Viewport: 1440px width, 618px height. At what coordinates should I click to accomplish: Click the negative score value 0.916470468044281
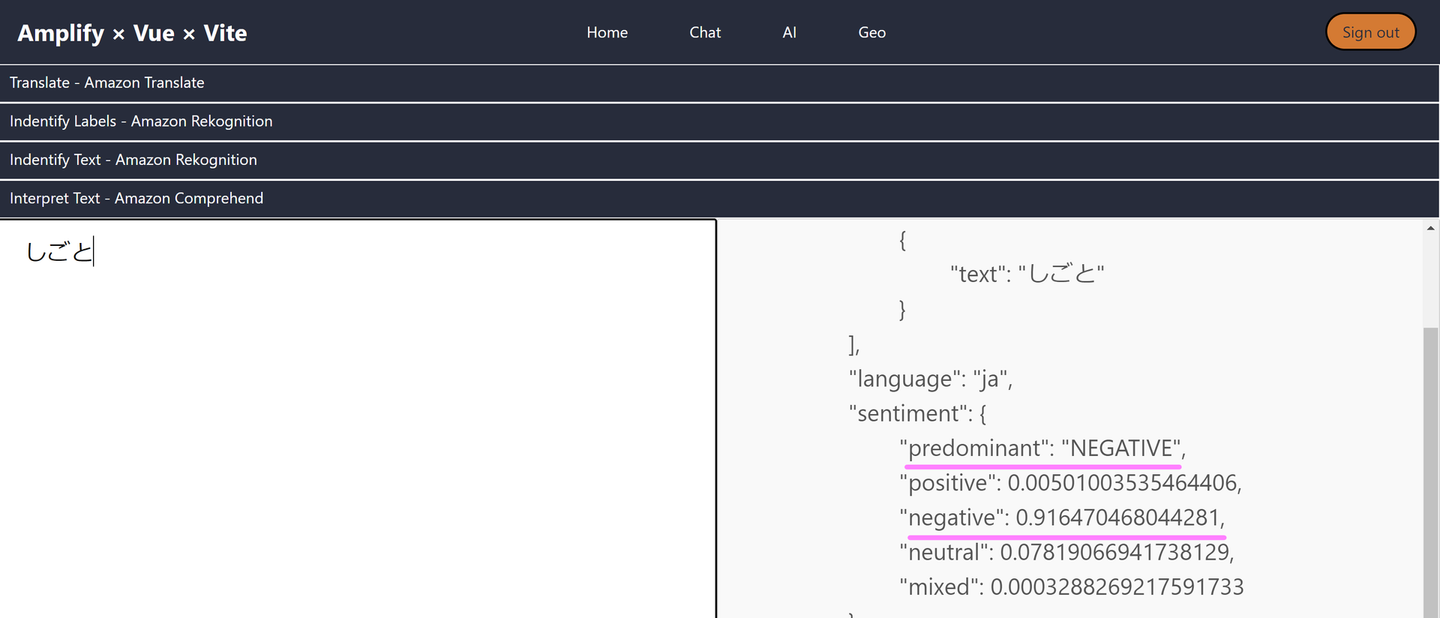coord(1119,517)
